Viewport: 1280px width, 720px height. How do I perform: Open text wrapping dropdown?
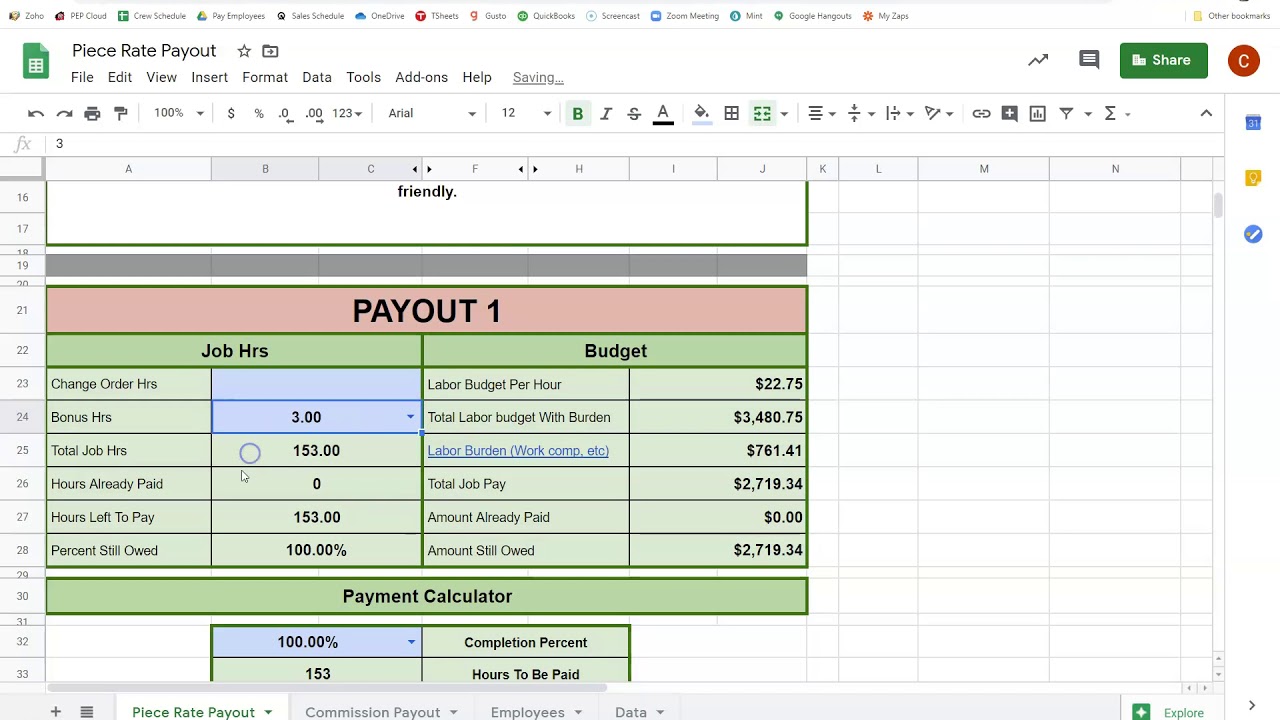pos(899,114)
